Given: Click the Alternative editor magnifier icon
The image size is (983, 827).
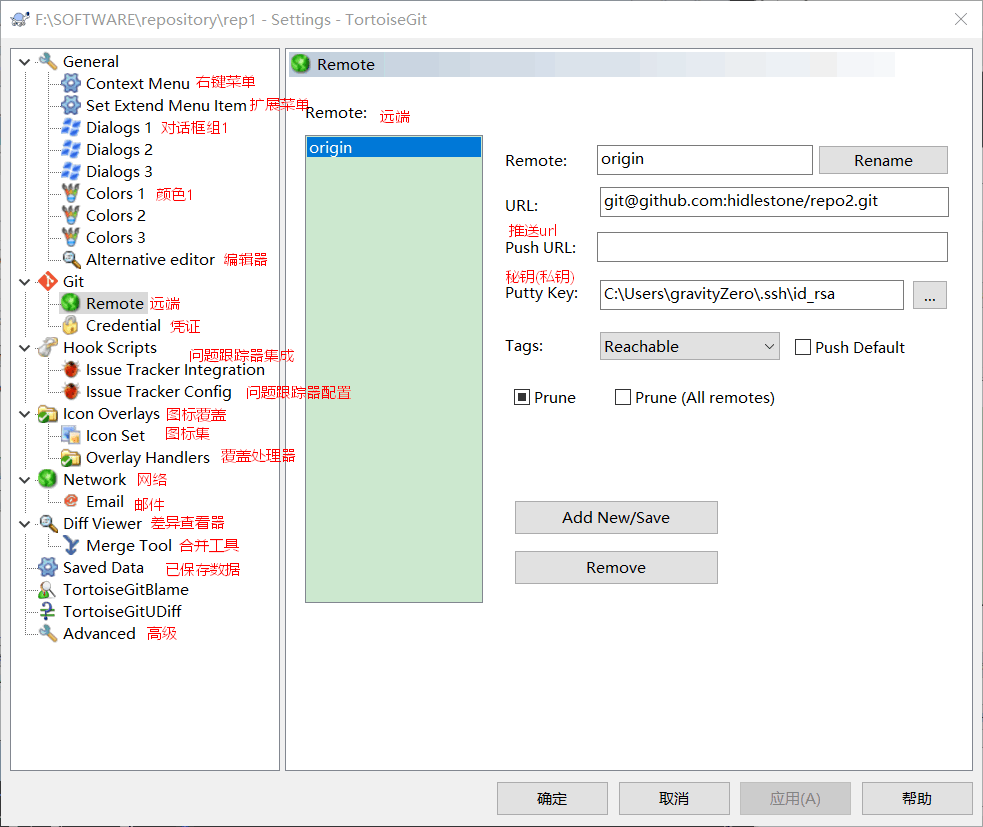Looking at the screenshot, I should [x=71, y=259].
